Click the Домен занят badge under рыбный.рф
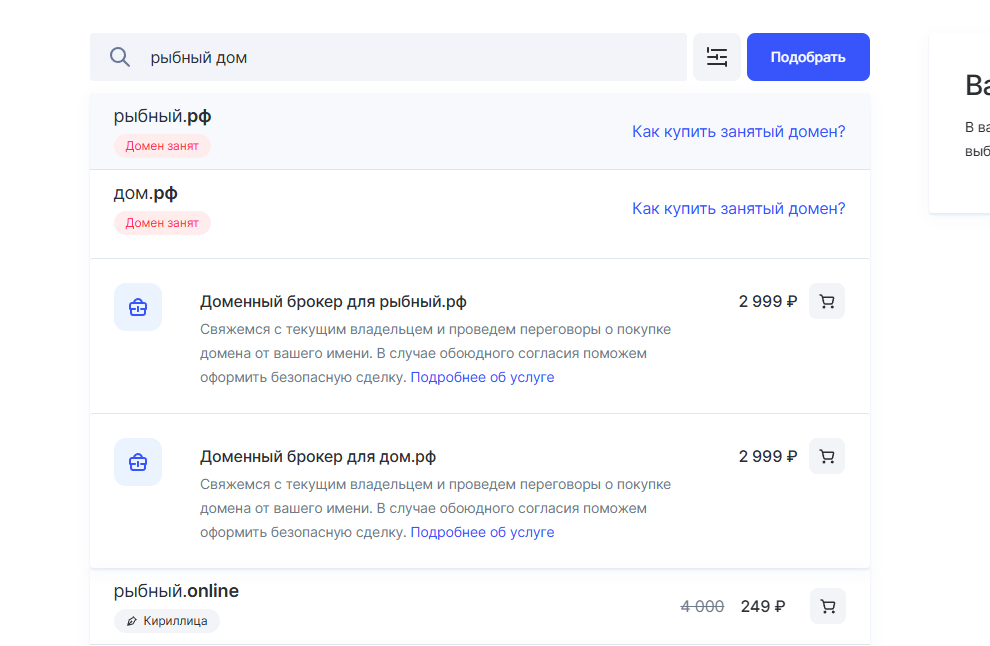This screenshot has width=990, height=646. [x=162, y=146]
